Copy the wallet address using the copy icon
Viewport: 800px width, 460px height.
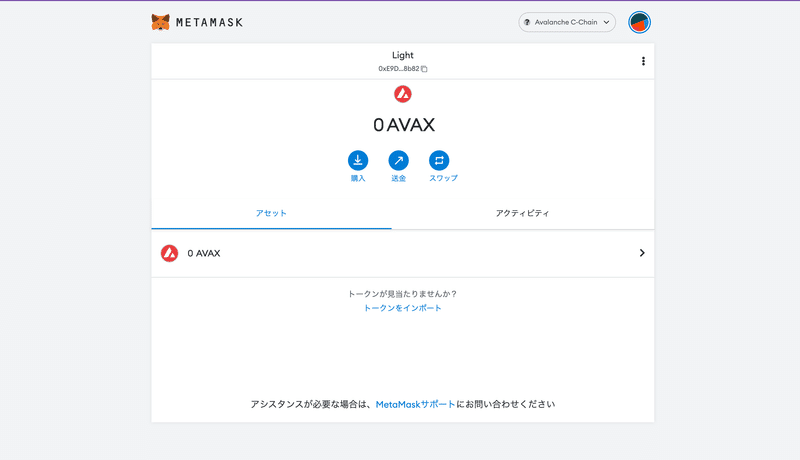pos(424,69)
